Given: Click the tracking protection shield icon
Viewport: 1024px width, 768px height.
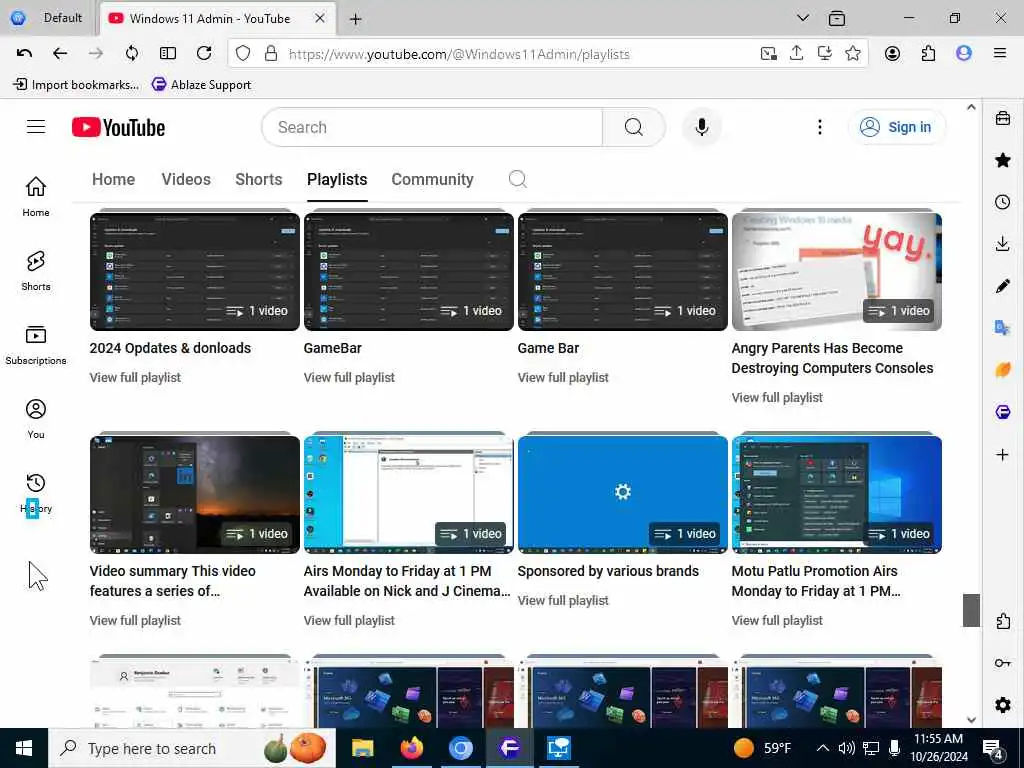Looking at the screenshot, I should click(243, 54).
